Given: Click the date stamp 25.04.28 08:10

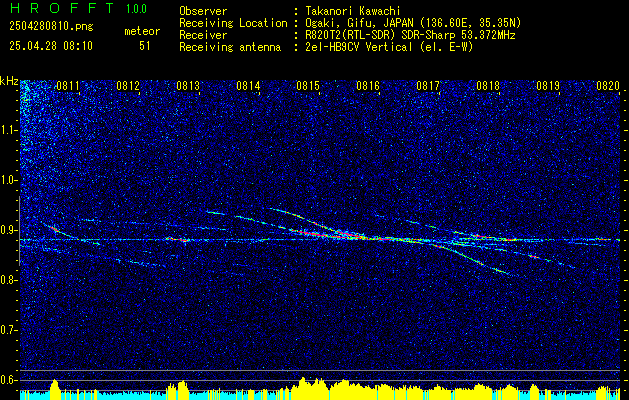Looking at the screenshot, I should coord(51,46).
